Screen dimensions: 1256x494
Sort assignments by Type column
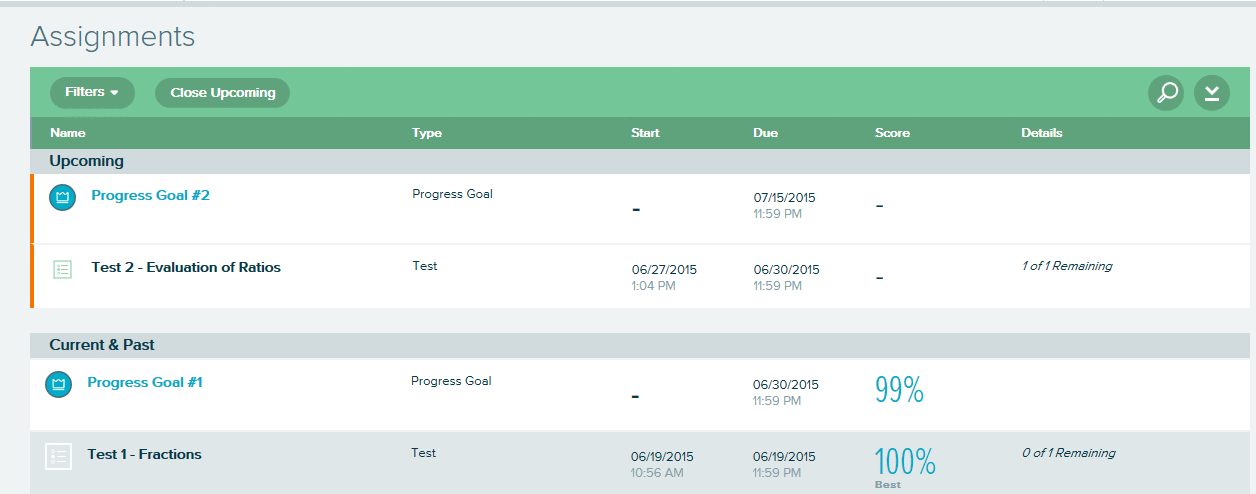pyautogui.click(x=427, y=133)
